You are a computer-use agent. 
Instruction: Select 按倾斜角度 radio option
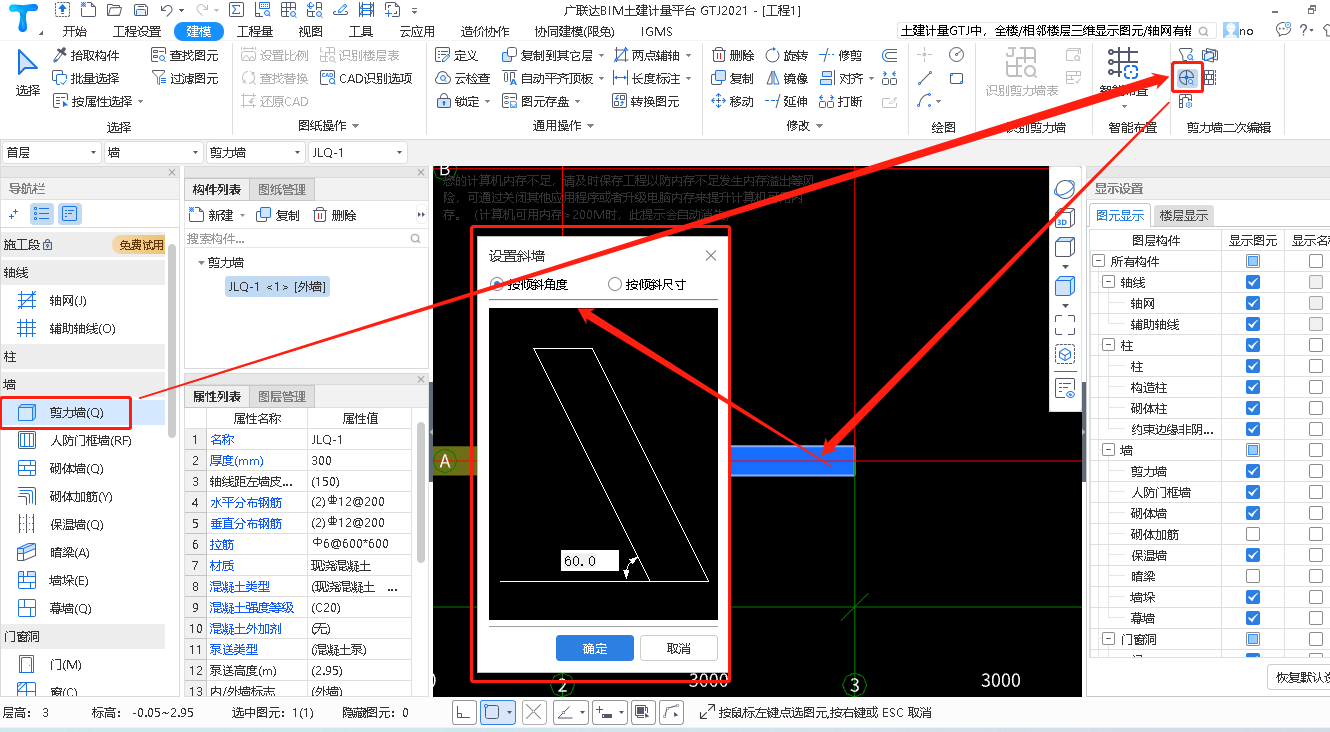(529, 284)
